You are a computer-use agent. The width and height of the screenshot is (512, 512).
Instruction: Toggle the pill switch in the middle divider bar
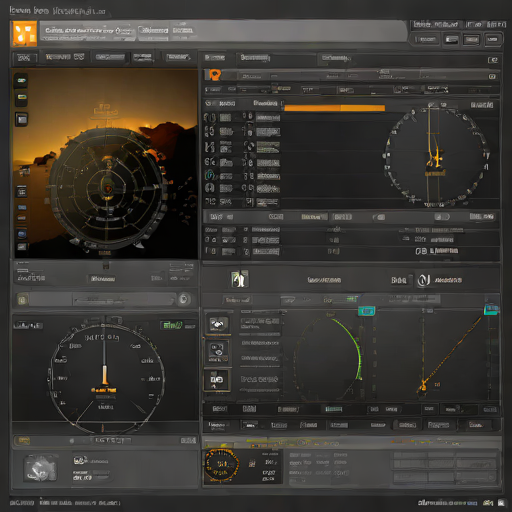(x=379, y=217)
